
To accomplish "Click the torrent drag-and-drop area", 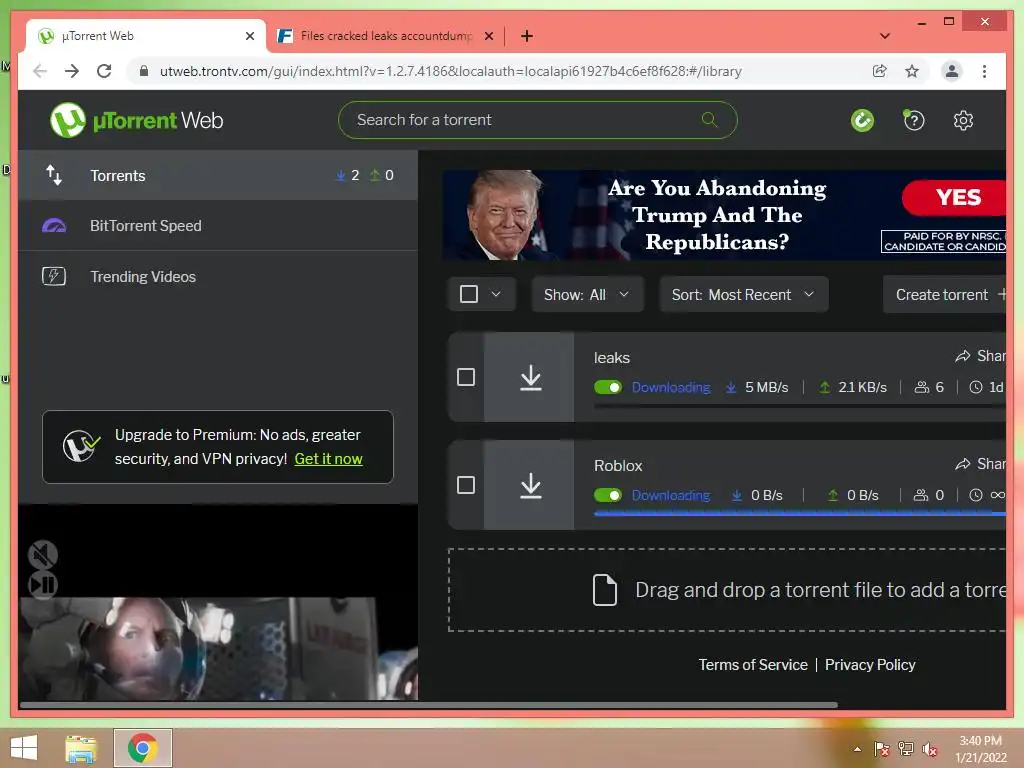I will 727,590.
